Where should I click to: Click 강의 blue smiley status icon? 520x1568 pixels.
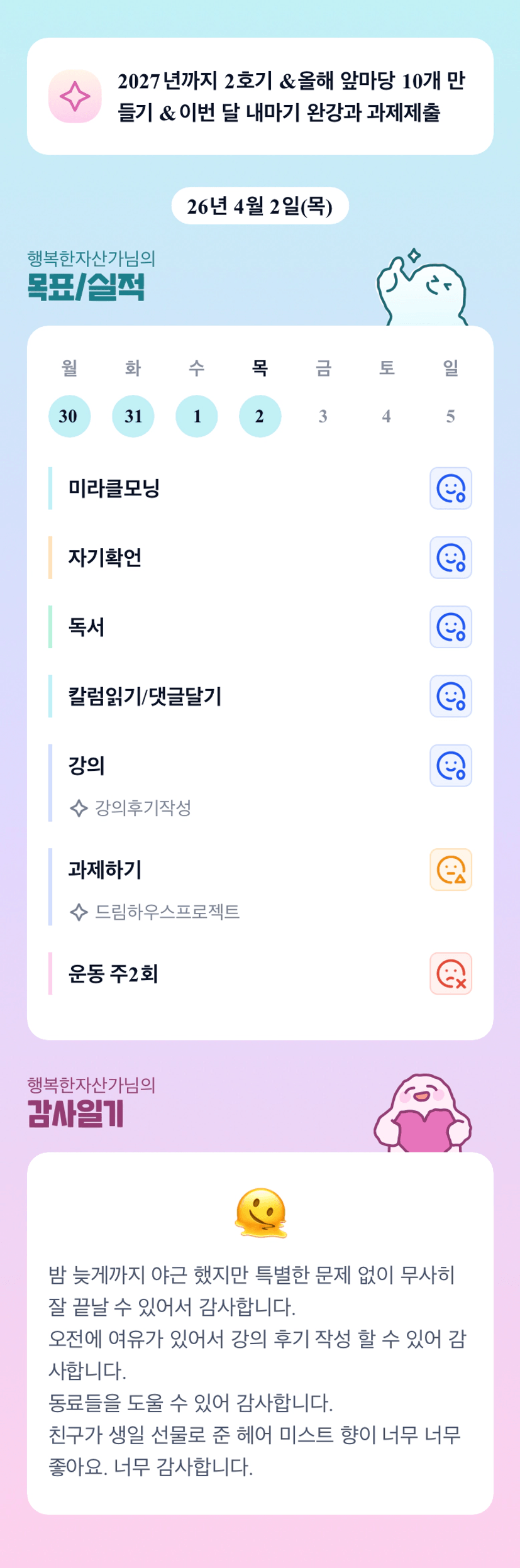pos(450,765)
